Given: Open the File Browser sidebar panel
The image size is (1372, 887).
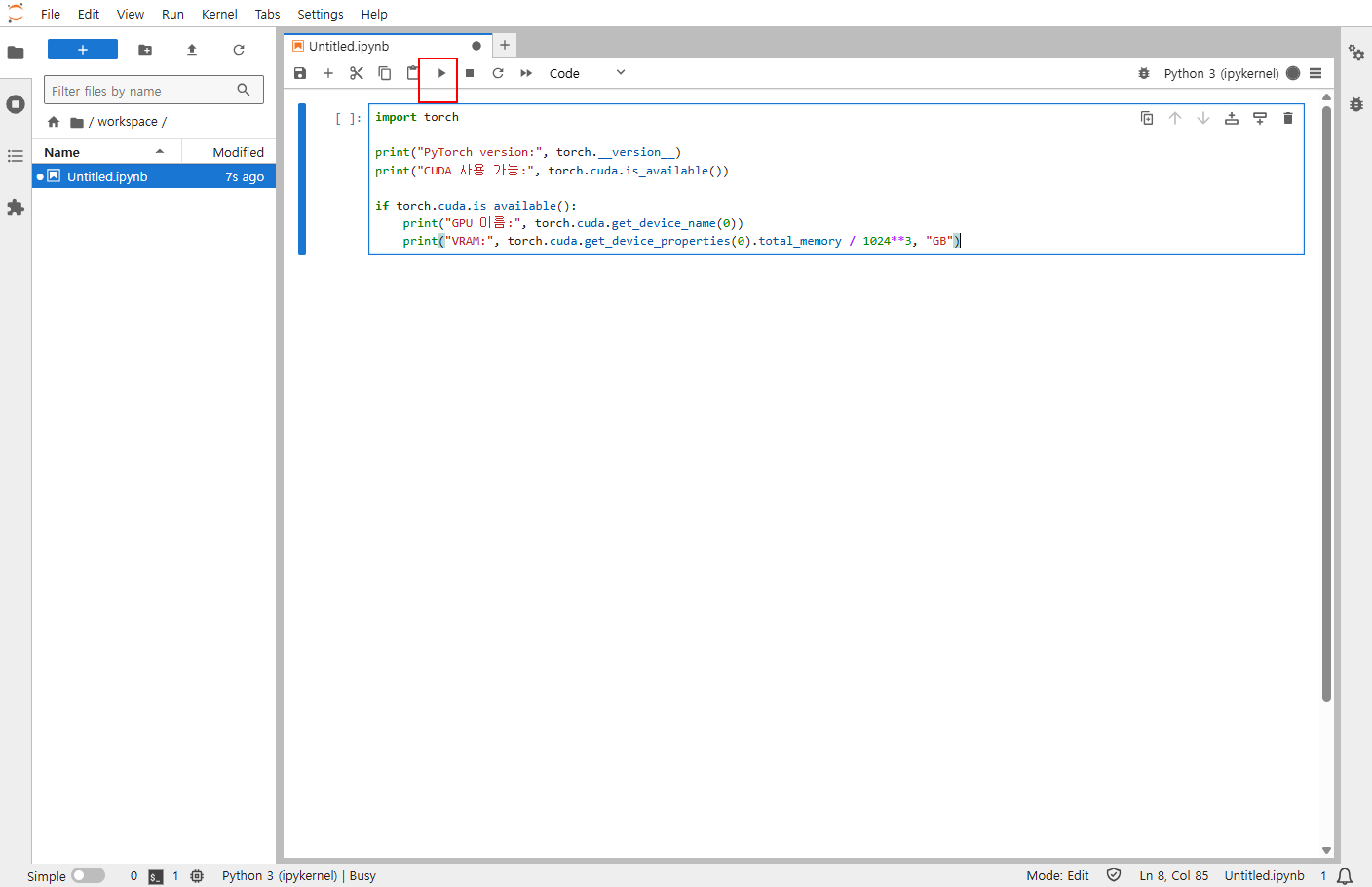Looking at the screenshot, I should 16,53.
